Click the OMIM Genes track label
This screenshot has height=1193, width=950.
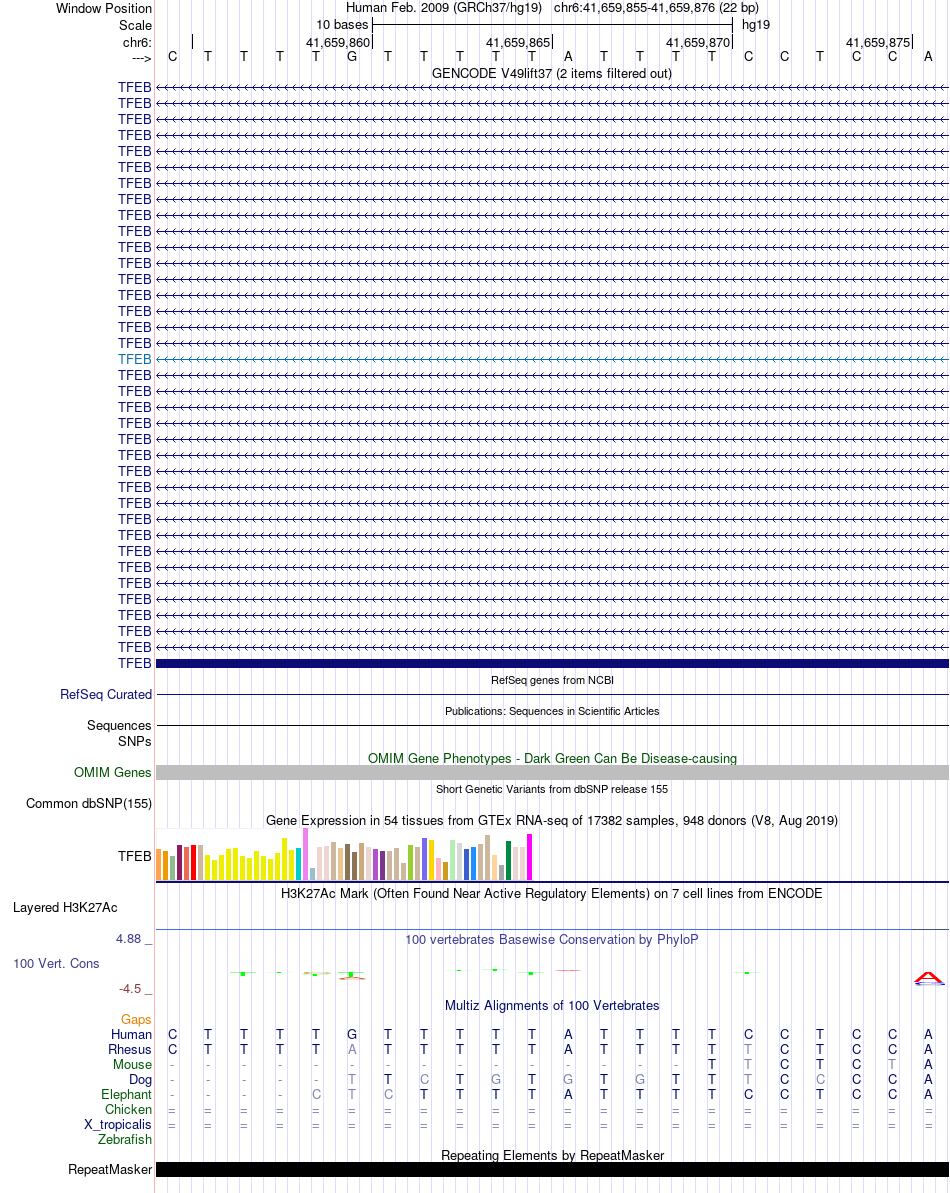[113, 772]
